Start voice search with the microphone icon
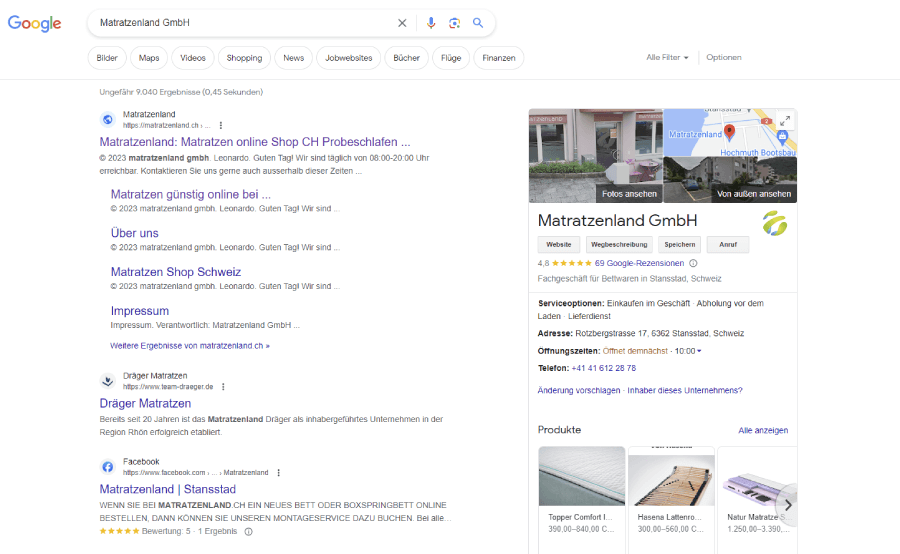 coord(431,23)
